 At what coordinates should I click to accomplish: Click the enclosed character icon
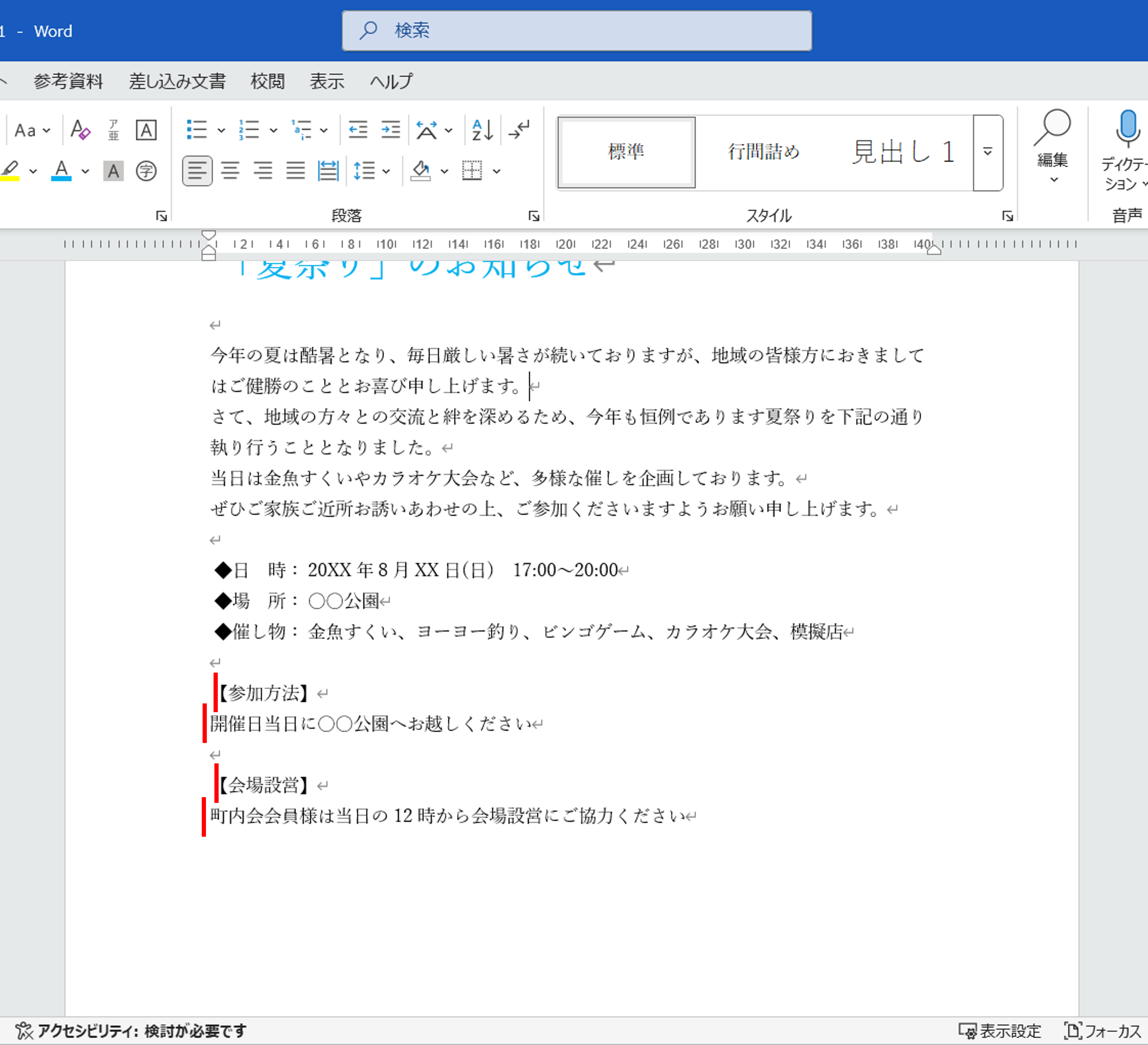[146, 171]
